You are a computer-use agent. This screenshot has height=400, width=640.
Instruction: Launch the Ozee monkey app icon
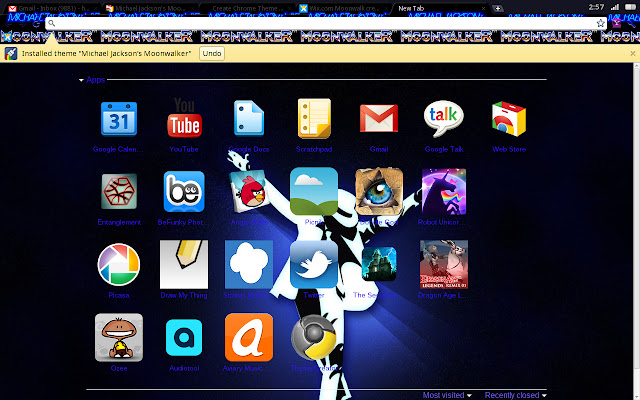tap(119, 338)
